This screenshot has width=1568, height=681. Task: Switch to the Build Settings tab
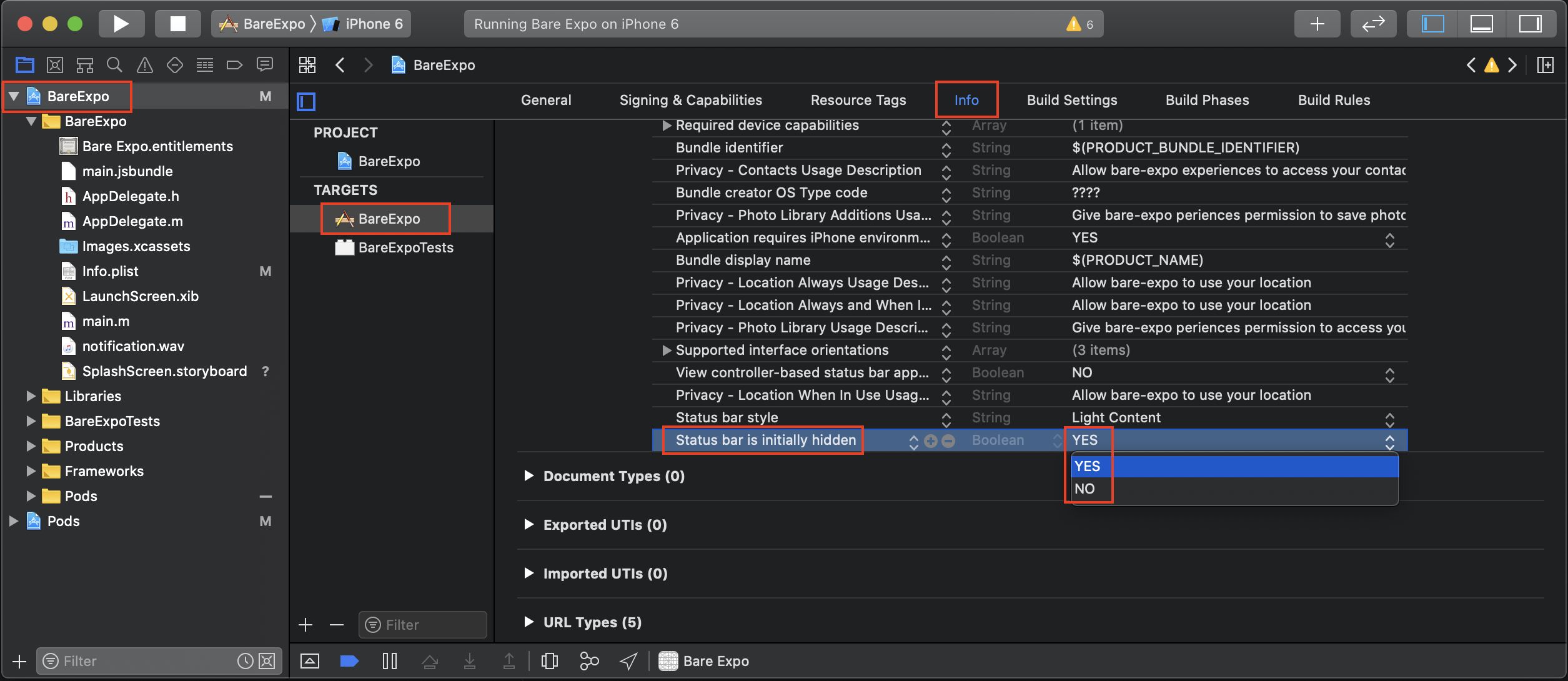point(1071,100)
